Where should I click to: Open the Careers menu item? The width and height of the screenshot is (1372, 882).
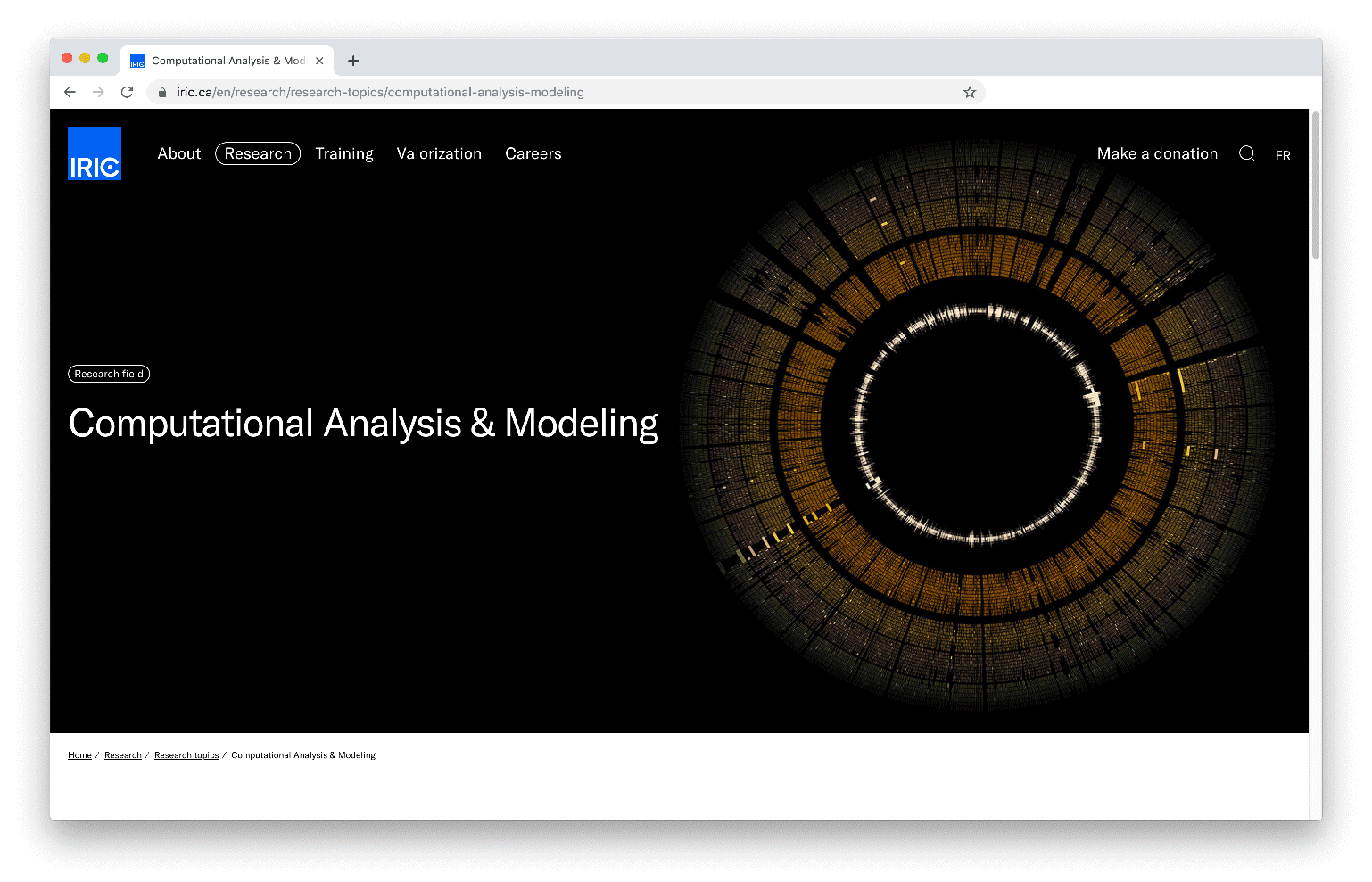(533, 153)
